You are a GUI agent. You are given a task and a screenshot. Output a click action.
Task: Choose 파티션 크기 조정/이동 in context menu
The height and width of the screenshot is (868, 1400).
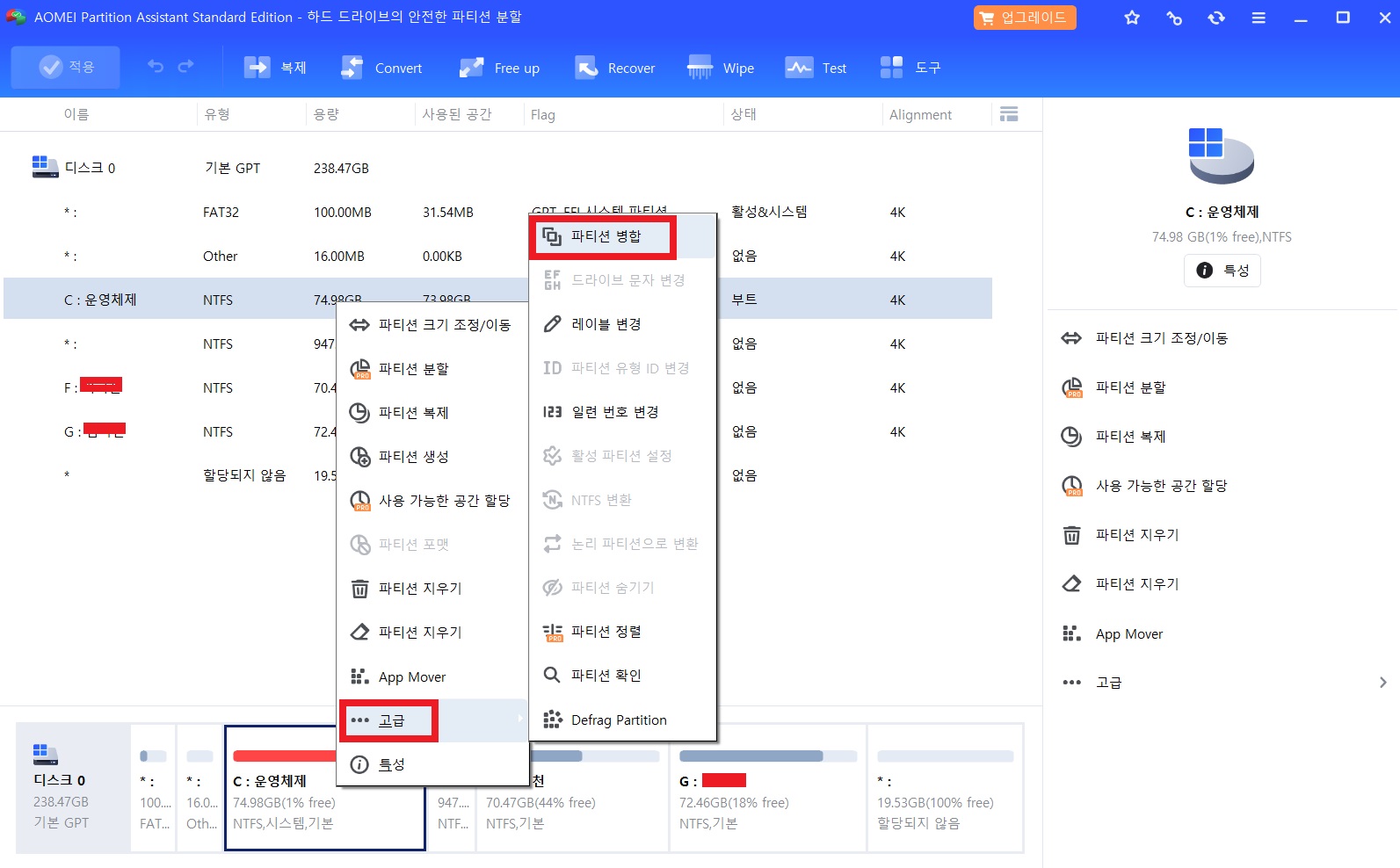(432, 325)
